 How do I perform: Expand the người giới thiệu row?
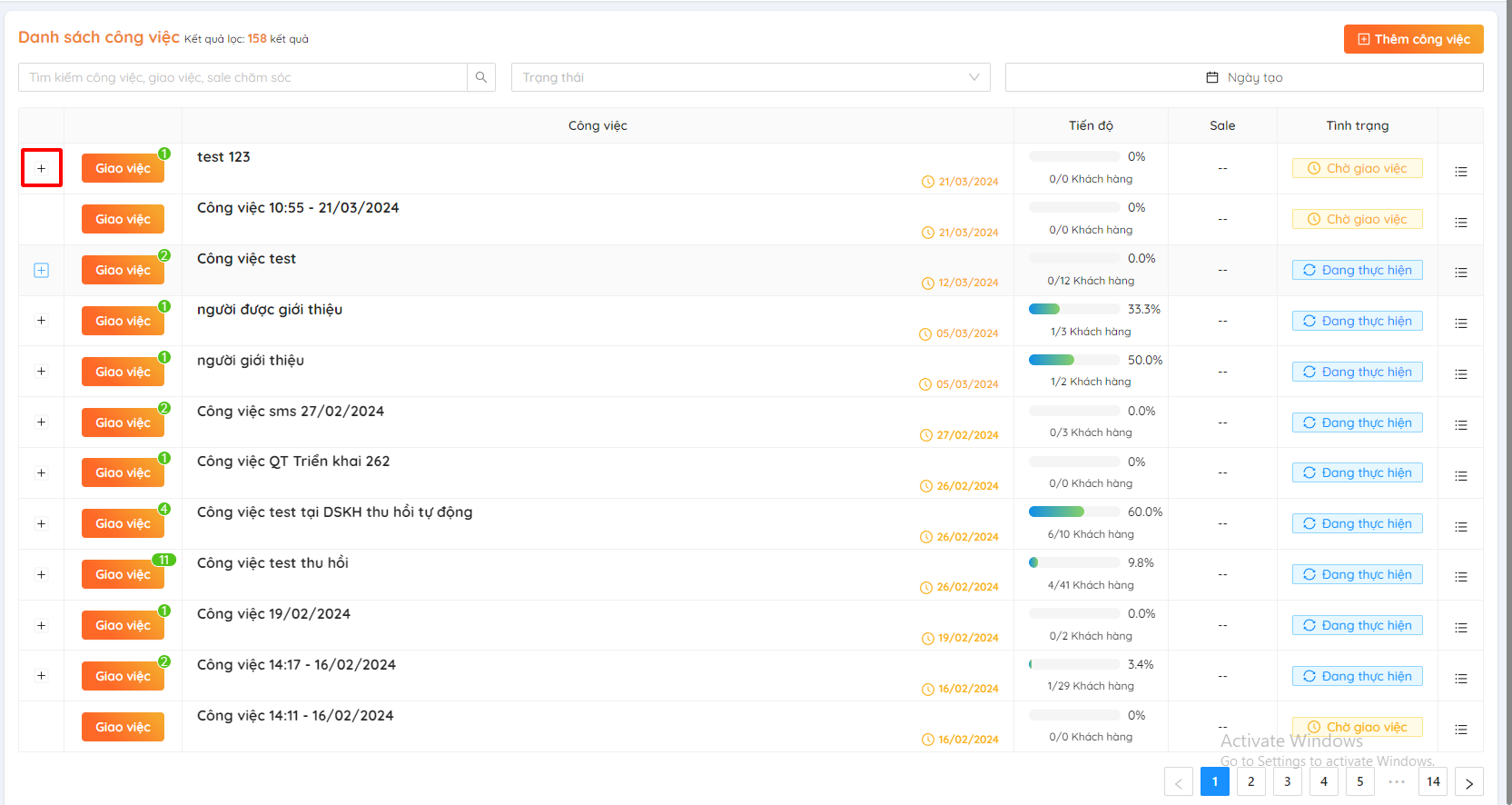41,372
